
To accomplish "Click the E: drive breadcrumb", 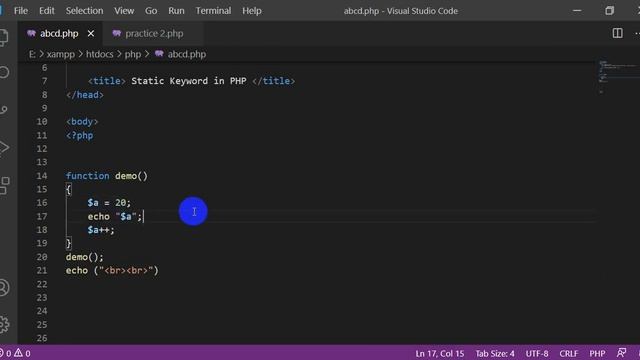I will point(32,54).
